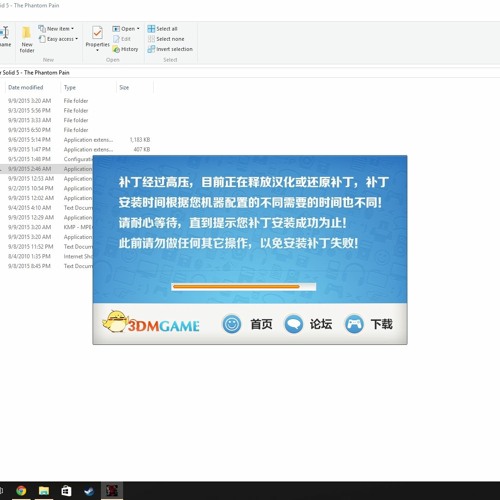Select the highlighted row dated 9/9/2015 2:46 AM
Screen dimensions: 500x500
coord(47,169)
